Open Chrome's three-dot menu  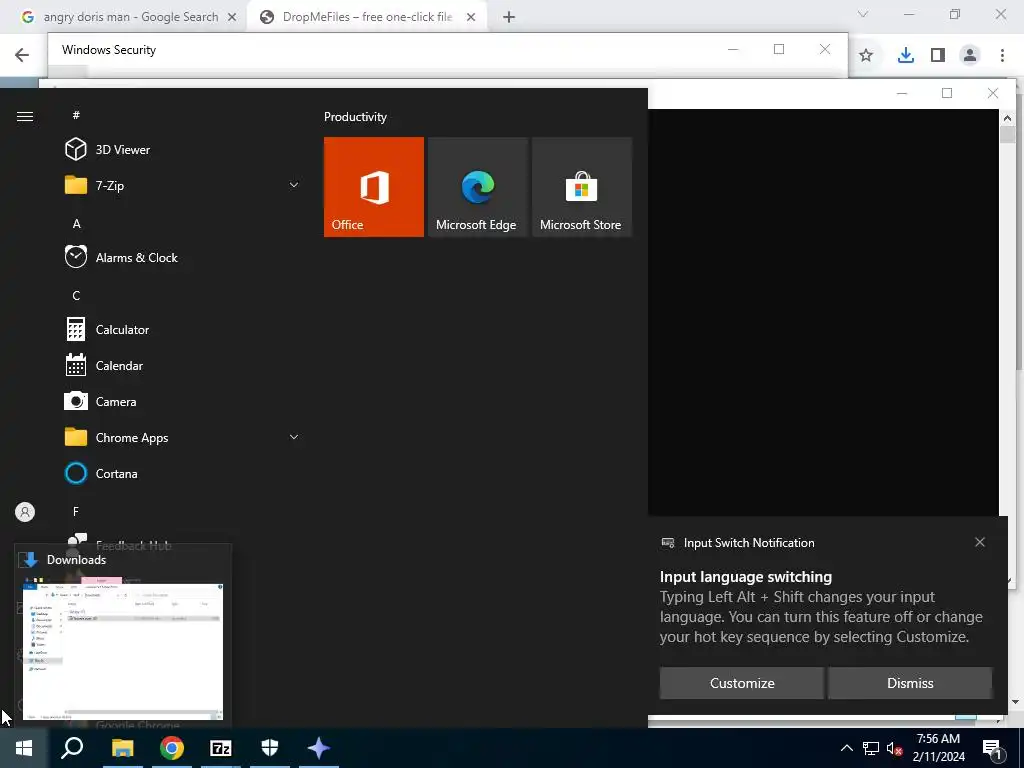tap(1002, 56)
